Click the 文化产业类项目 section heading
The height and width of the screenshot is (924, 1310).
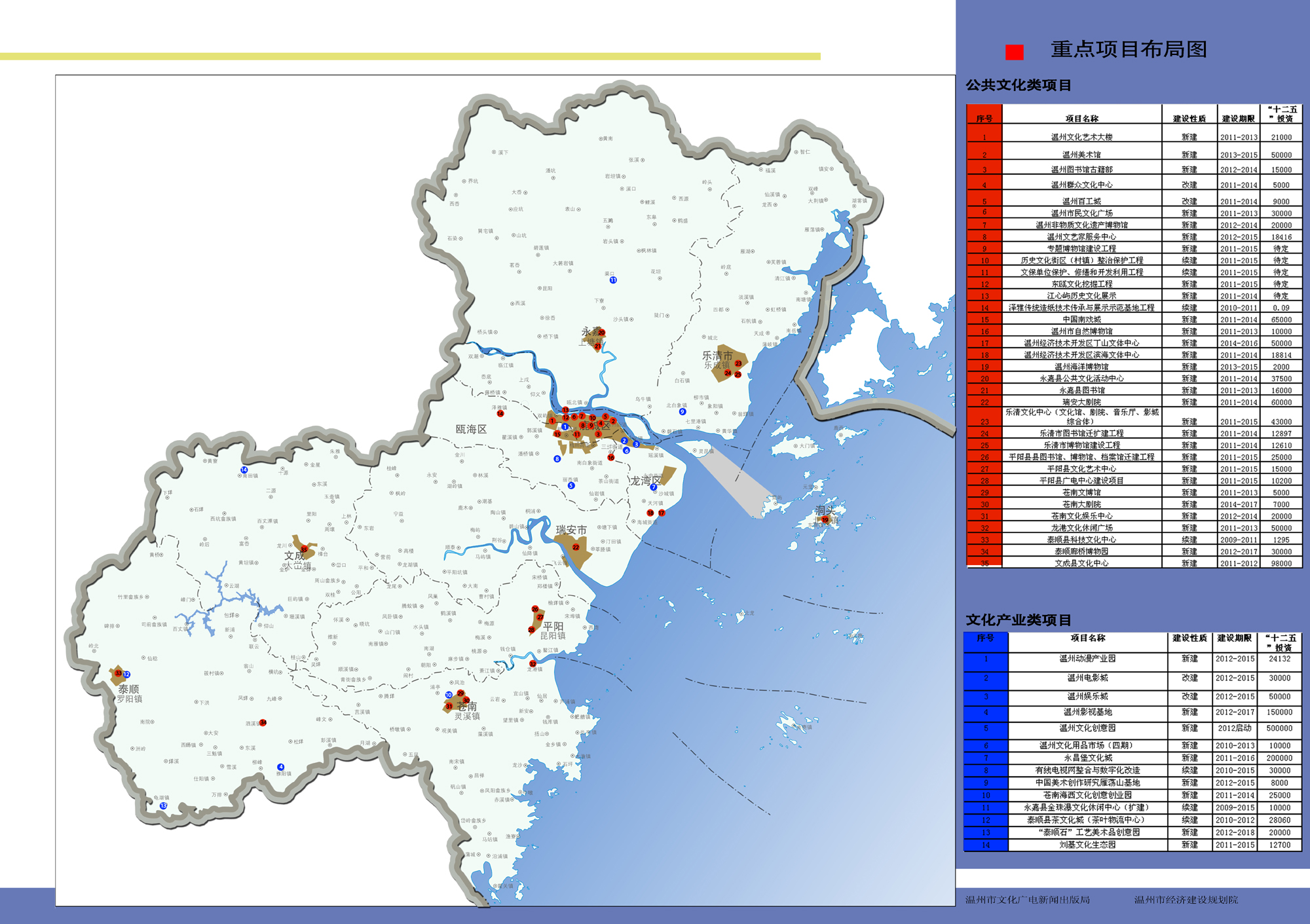click(x=1019, y=620)
